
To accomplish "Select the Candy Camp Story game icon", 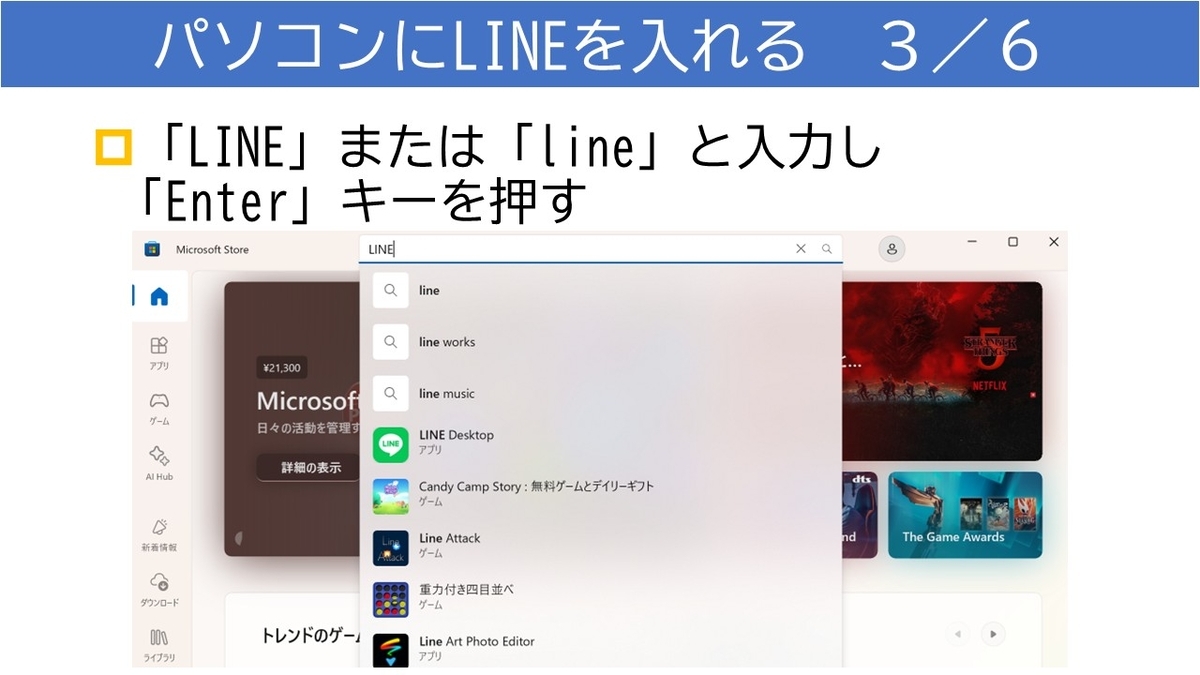I will tap(391, 496).
